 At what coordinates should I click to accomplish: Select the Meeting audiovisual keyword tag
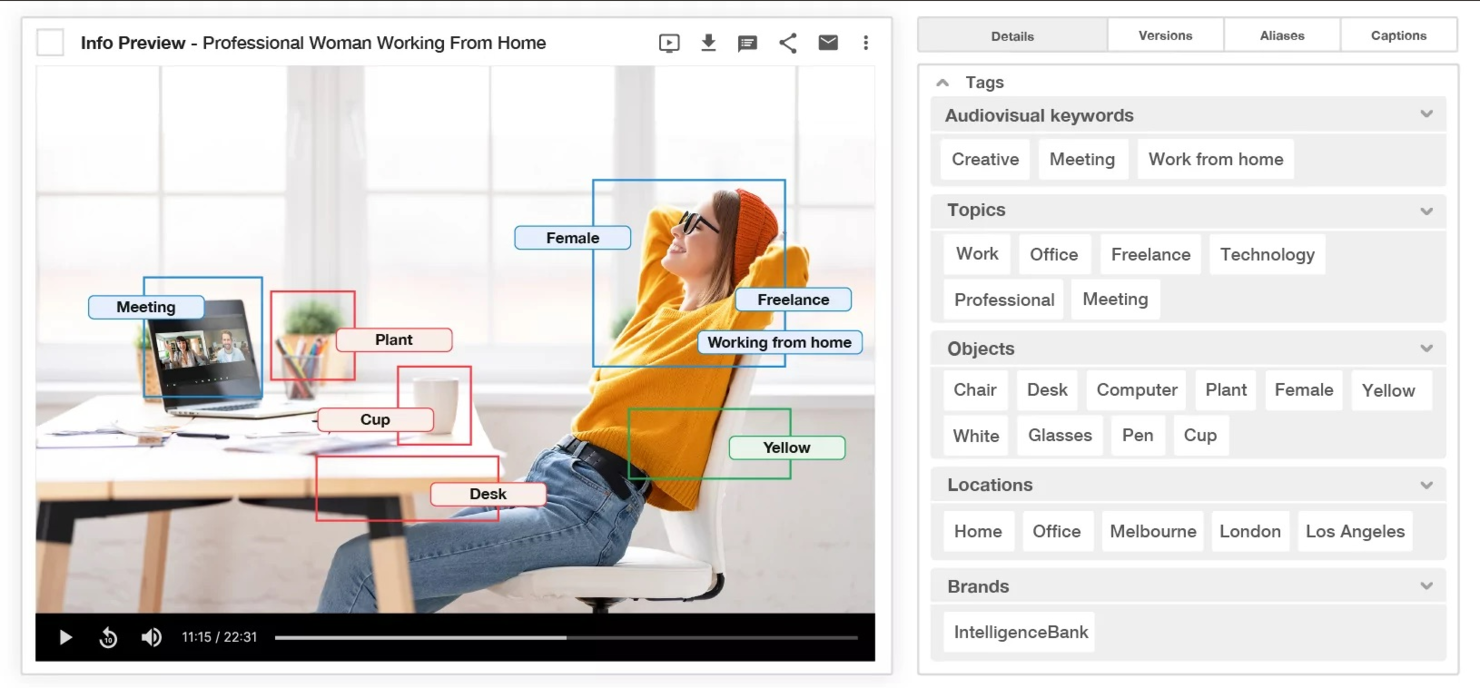click(1082, 159)
